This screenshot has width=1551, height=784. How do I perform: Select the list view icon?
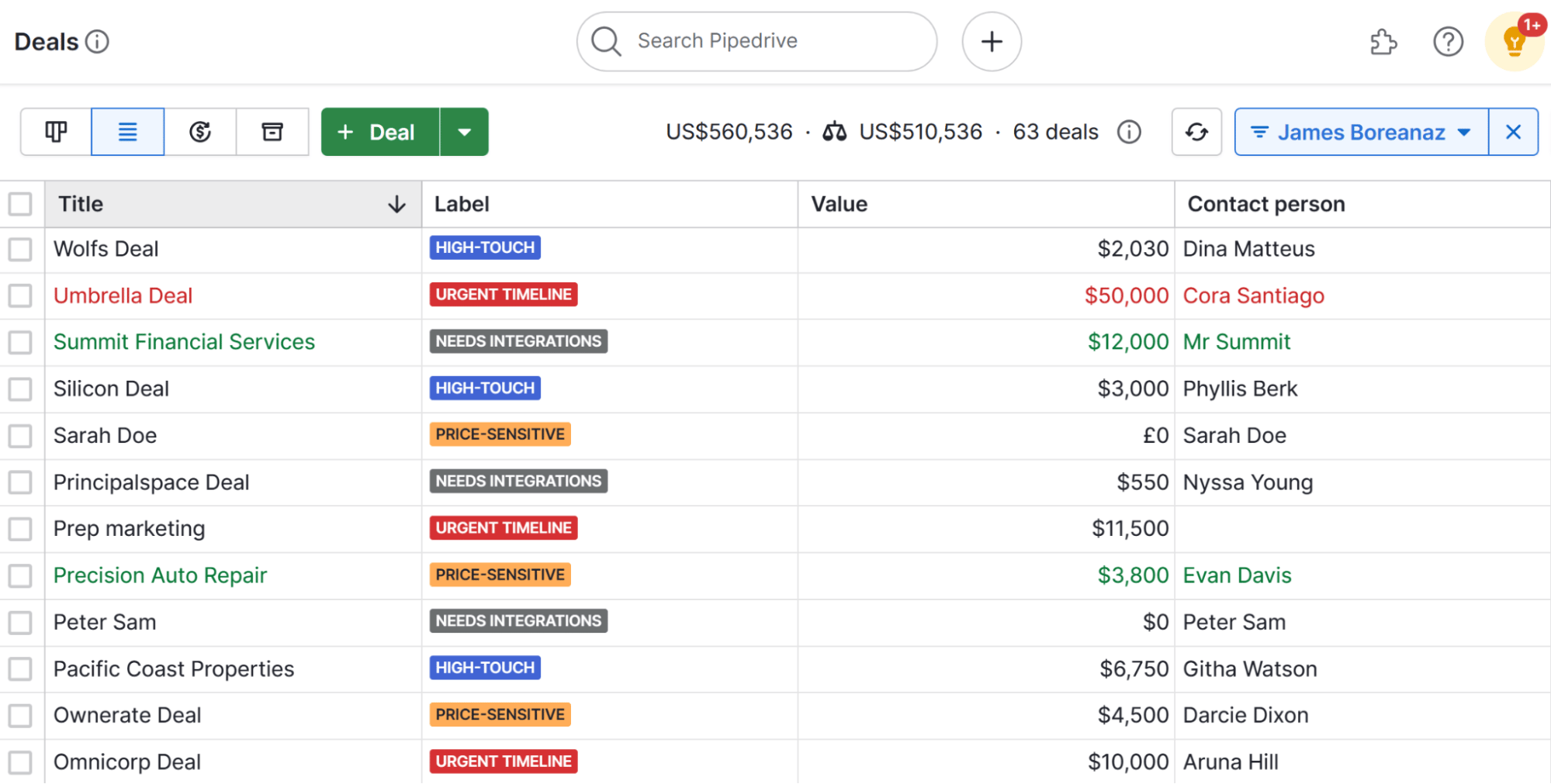(127, 132)
